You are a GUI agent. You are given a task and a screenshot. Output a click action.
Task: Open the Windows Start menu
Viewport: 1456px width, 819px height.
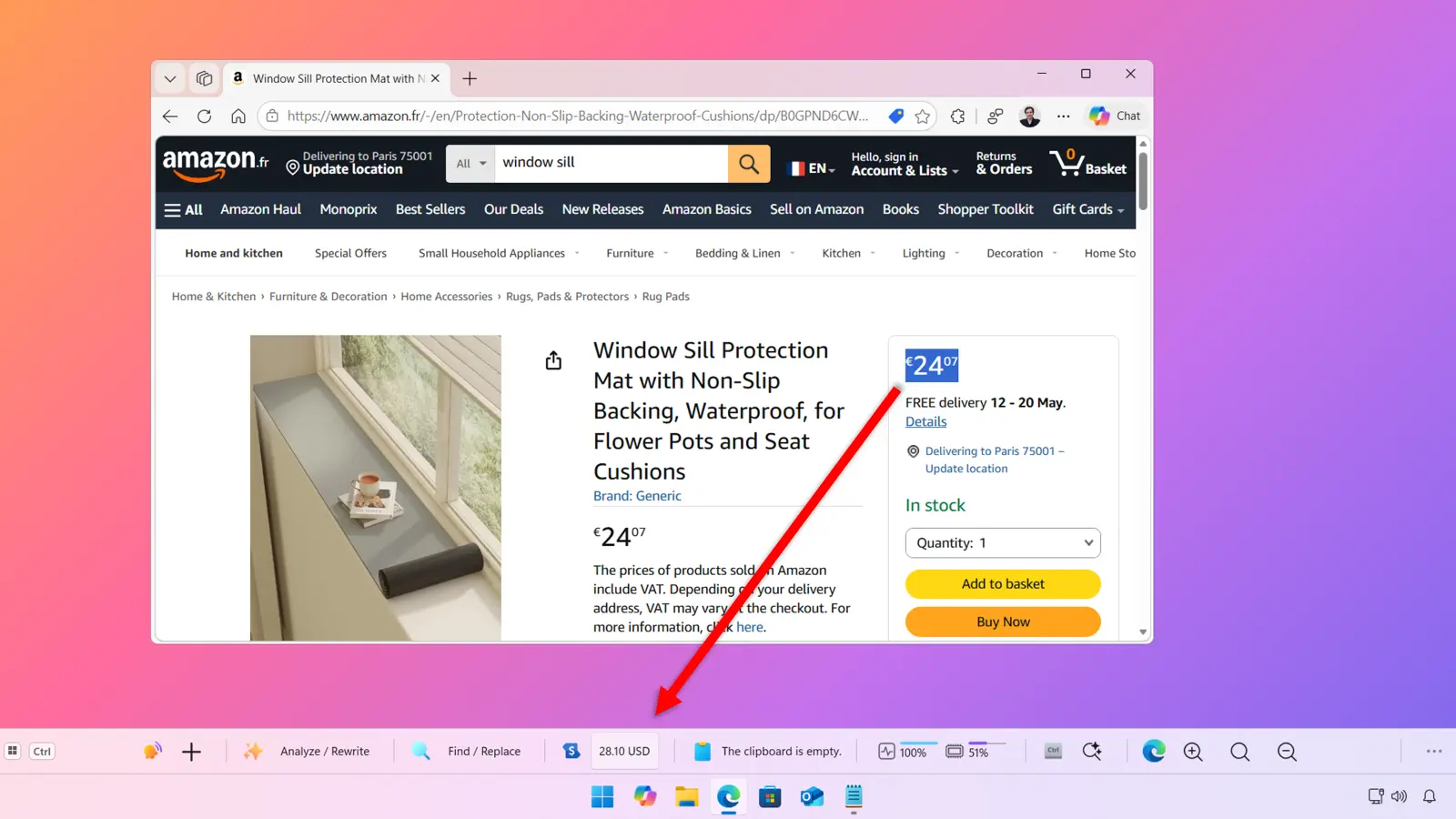pos(602,797)
